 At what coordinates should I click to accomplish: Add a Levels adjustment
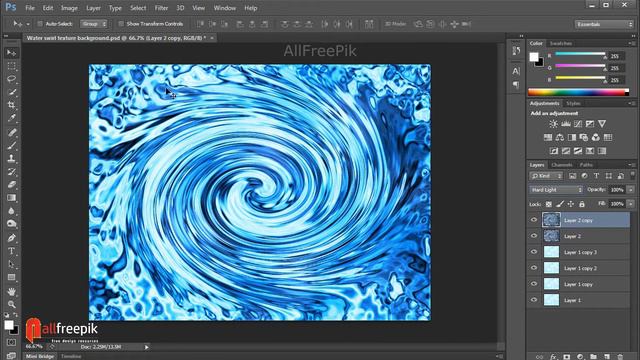566,124
